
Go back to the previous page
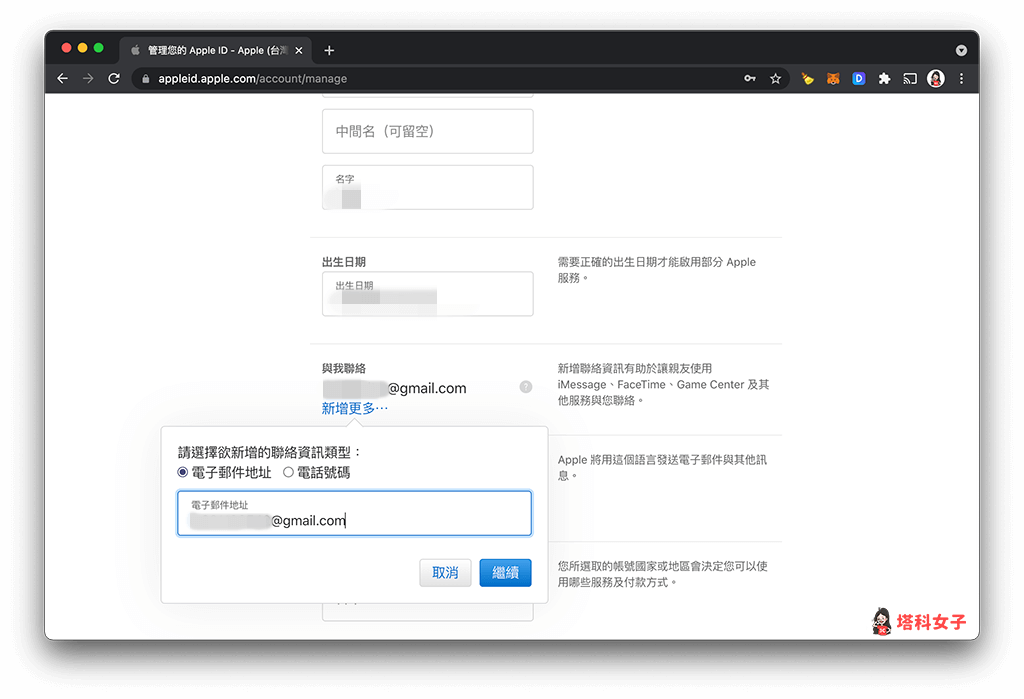(63, 78)
